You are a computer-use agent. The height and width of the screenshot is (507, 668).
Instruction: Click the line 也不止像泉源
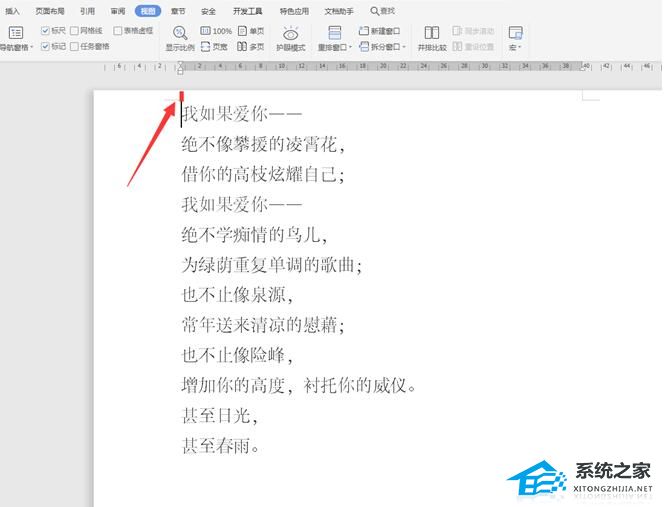[237, 295]
